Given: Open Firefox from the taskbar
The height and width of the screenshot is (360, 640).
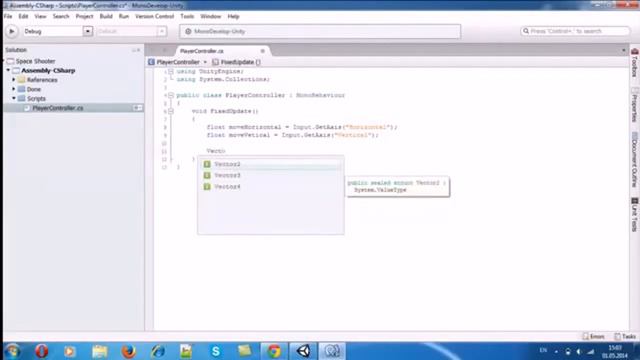Looking at the screenshot, I should tap(128, 351).
